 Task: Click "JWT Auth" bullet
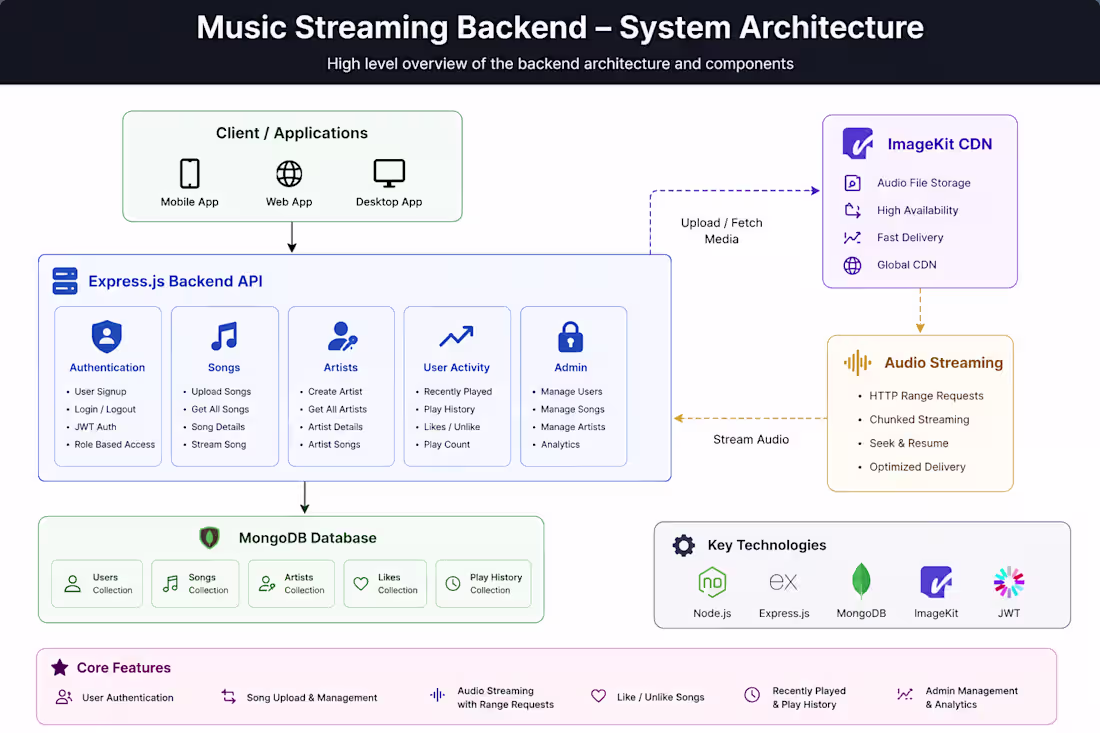[95, 427]
